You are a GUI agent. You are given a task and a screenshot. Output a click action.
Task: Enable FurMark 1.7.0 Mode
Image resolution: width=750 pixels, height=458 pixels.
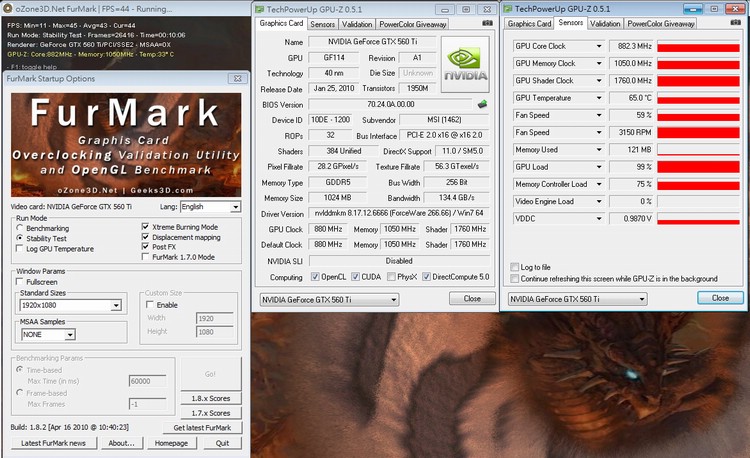tap(145, 257)
